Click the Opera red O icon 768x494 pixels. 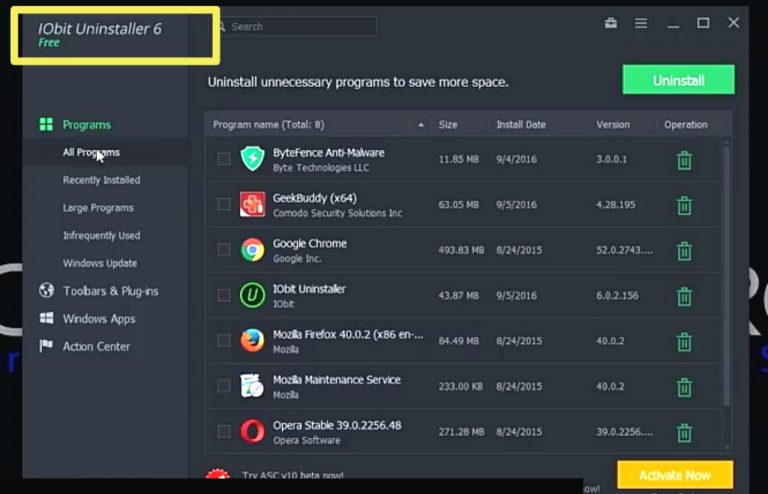[252, 431]
